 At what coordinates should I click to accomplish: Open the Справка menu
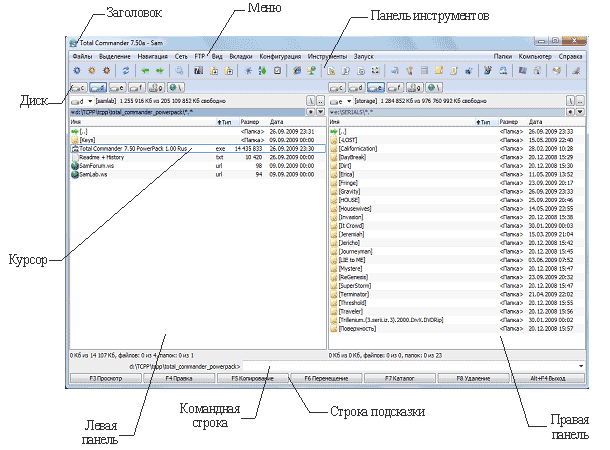click(570, 58)
